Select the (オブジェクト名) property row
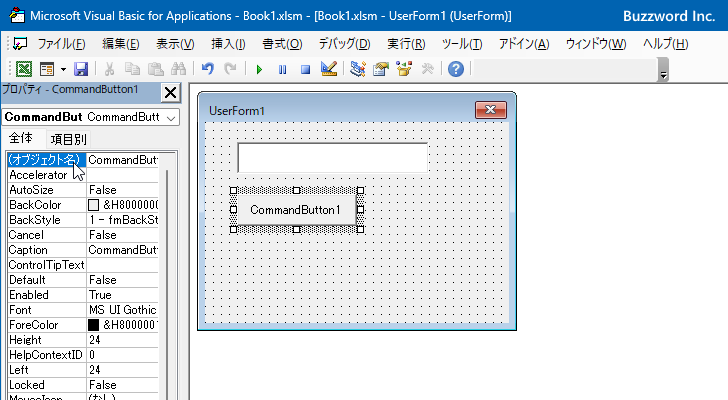The width and height of the screenshot is (728, 400). coord(83,160)
